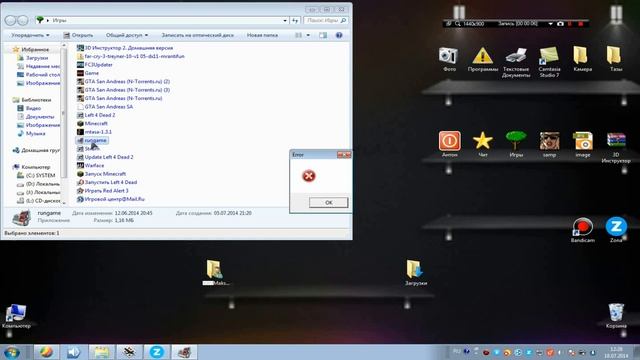Image resolution: width=640 pixels, height=360 pixels.
Task: Open the Чит star icon
Action: pyautogui.click(x=482, y=144)
